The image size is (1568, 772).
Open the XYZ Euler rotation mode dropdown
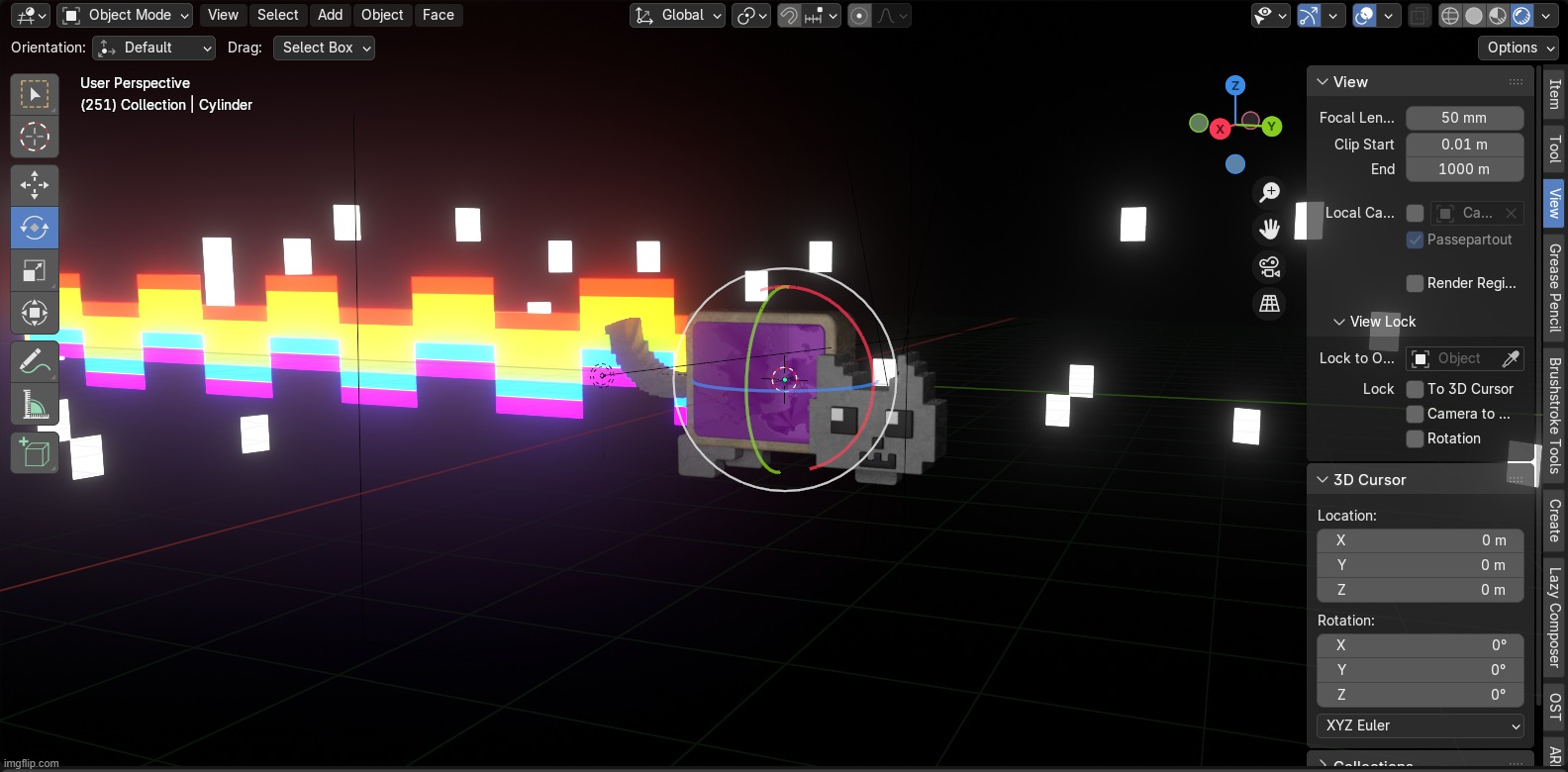click(x=1421, y=725)
